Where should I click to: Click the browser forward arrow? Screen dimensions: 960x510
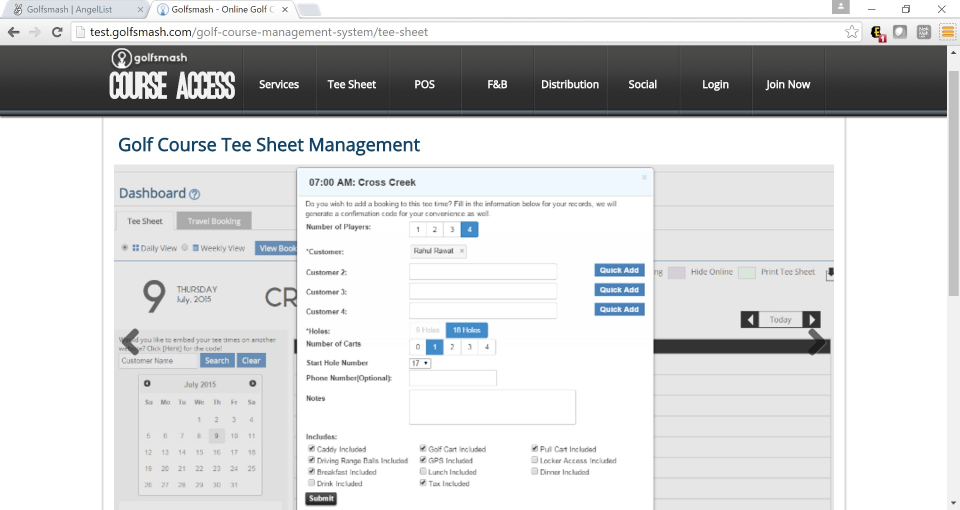[35, 32]
